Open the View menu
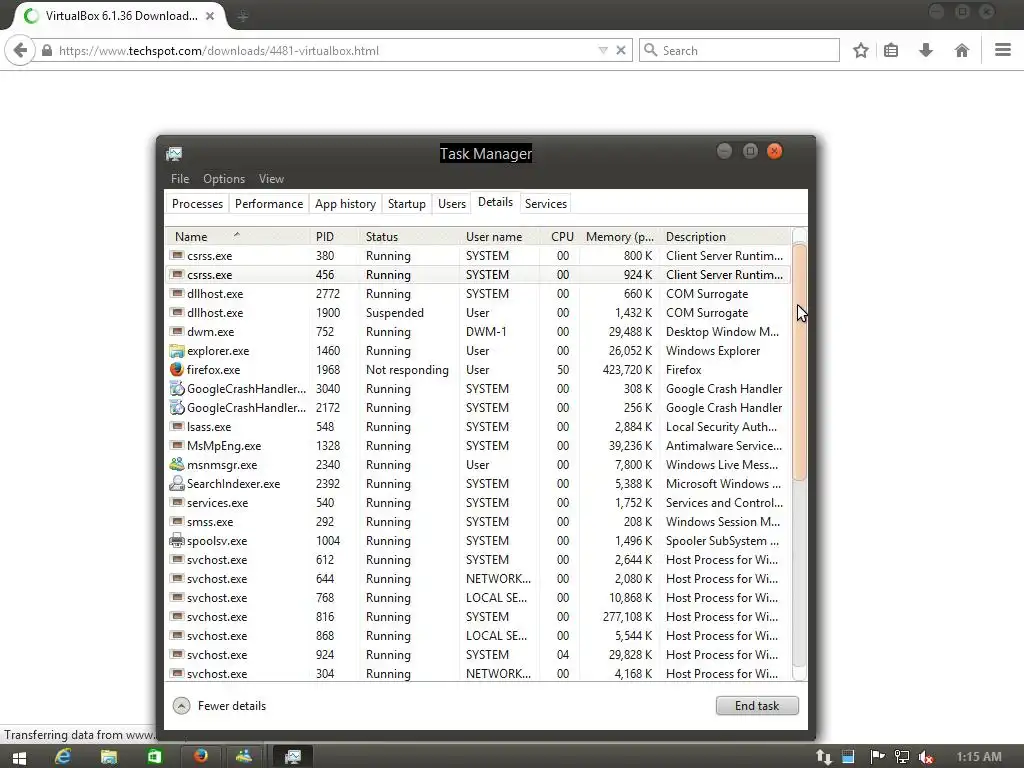Image resolution: width=1024 pixels, height=768 pixels. click(x=270, y=178)
